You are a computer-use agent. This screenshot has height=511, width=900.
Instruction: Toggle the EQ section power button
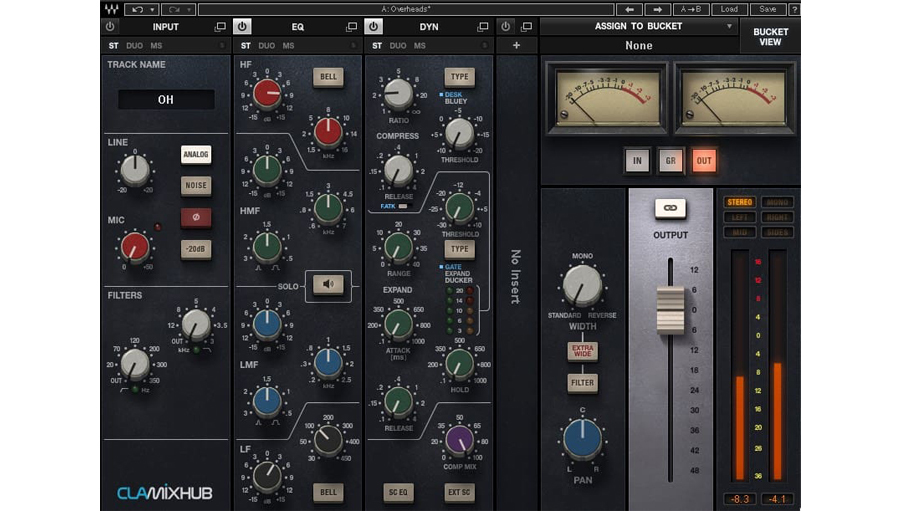click(x=242, y=26)
